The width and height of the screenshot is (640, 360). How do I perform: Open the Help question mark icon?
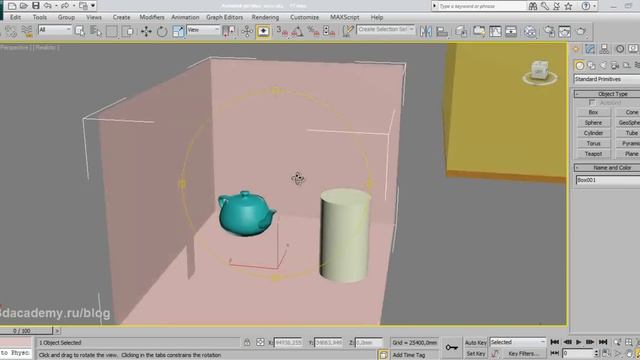(x=586, y=6)
